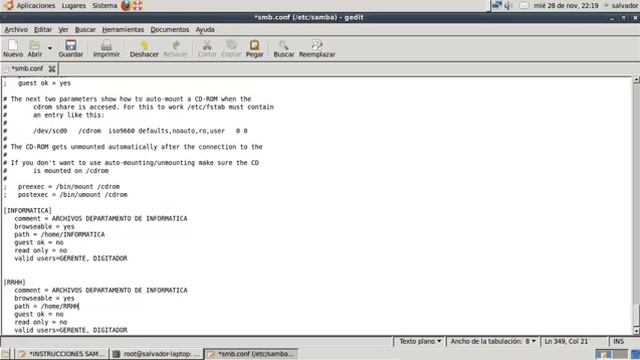The image size is (640, 360).
Task: Paste the clipboard with Pegar
Action: (x=254, y=49)
